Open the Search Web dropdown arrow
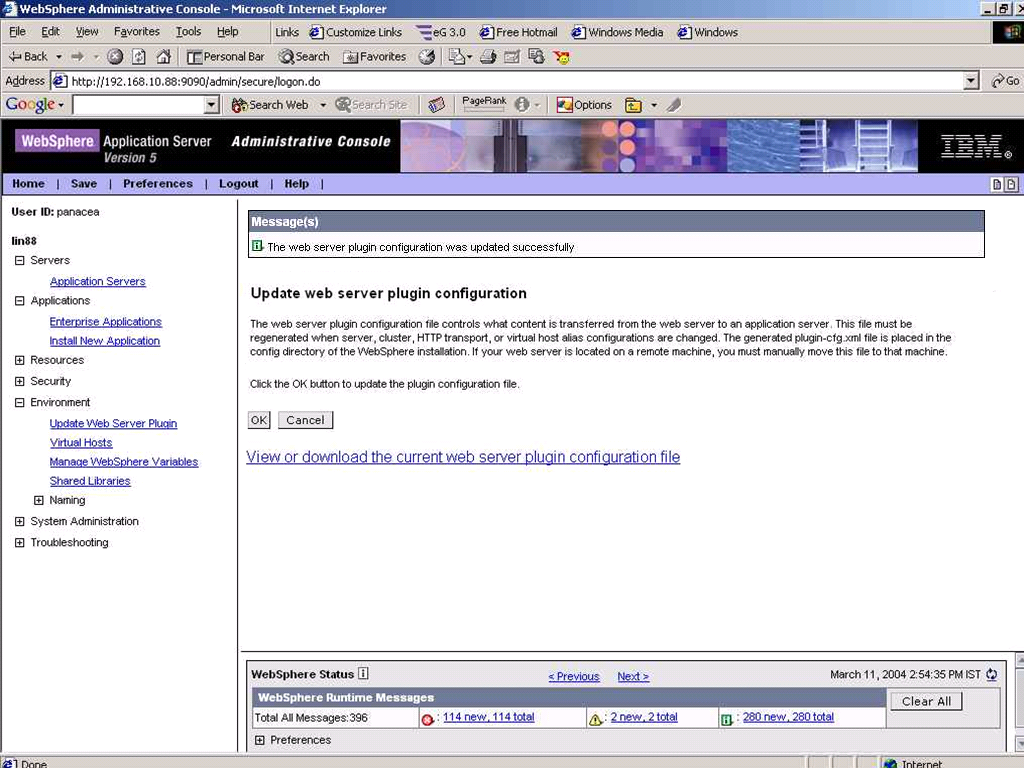The width and height of the screenshot is (1024, 768). (x=323, y=104)
